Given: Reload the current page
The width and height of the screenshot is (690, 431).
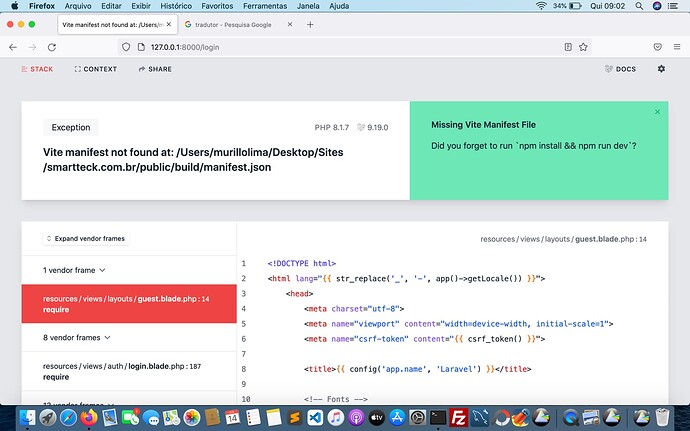Looking at the screenshot, I should pyautogui.click(x=52, y=47).
